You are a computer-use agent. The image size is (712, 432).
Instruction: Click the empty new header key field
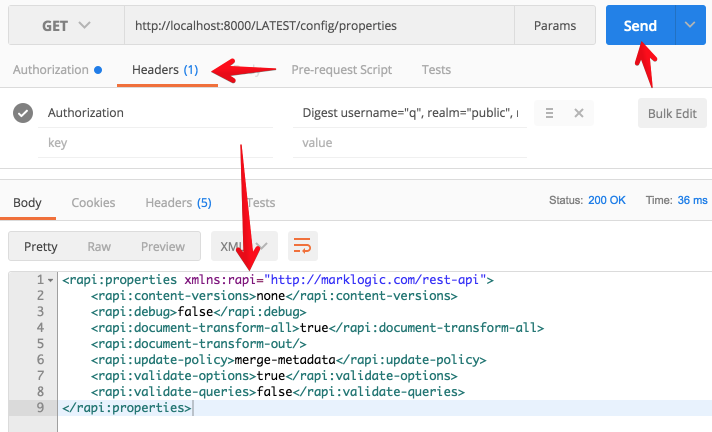(x=155, y=143)
